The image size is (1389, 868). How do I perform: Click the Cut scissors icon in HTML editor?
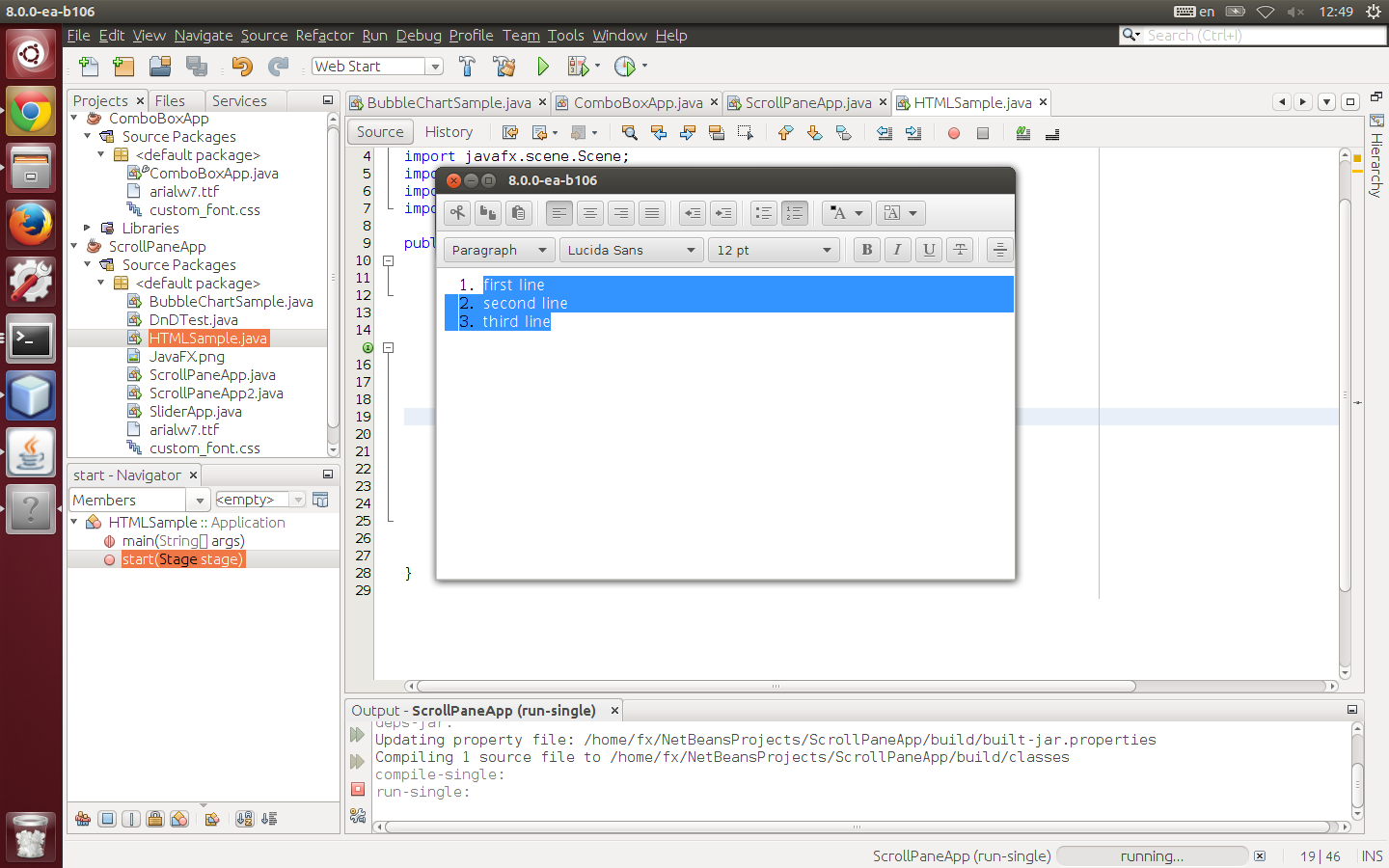pos(457,213)
